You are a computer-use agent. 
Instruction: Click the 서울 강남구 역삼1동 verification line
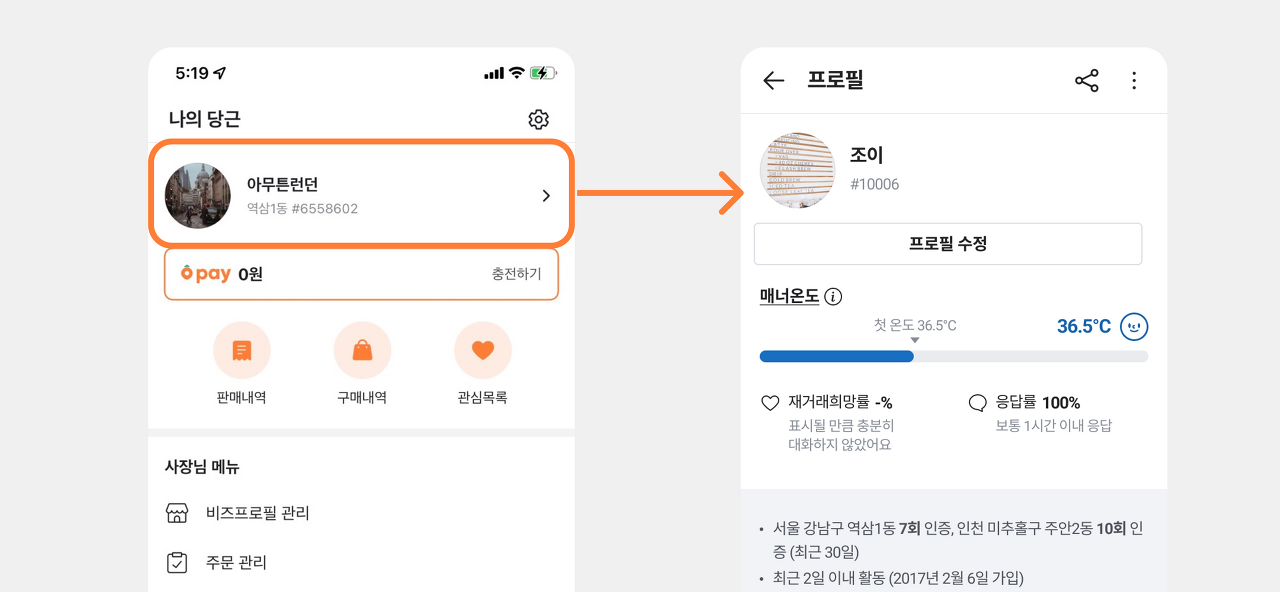pos(958,540)
